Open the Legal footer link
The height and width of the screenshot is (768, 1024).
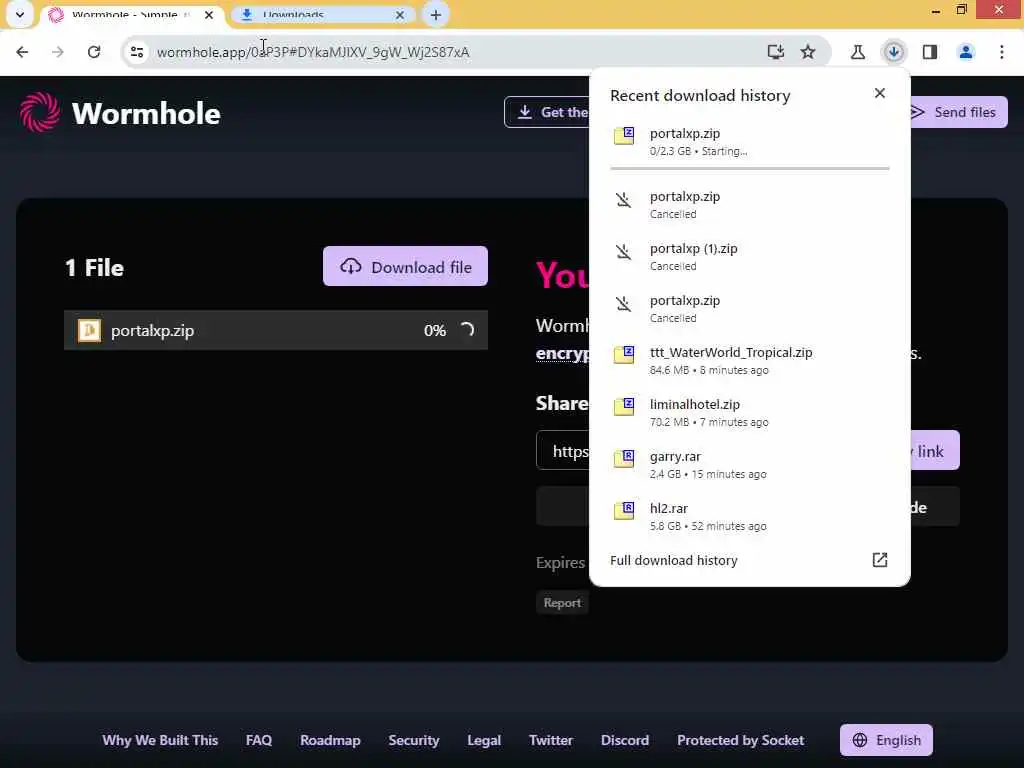[x=484, y=740]
